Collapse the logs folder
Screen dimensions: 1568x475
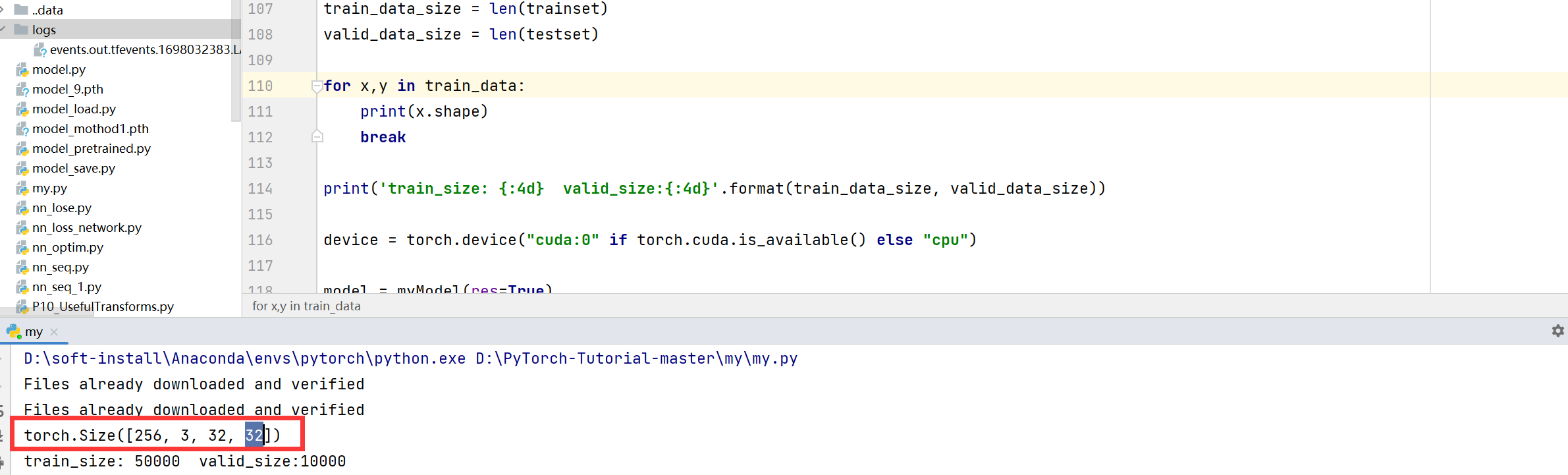pos(3,30)
